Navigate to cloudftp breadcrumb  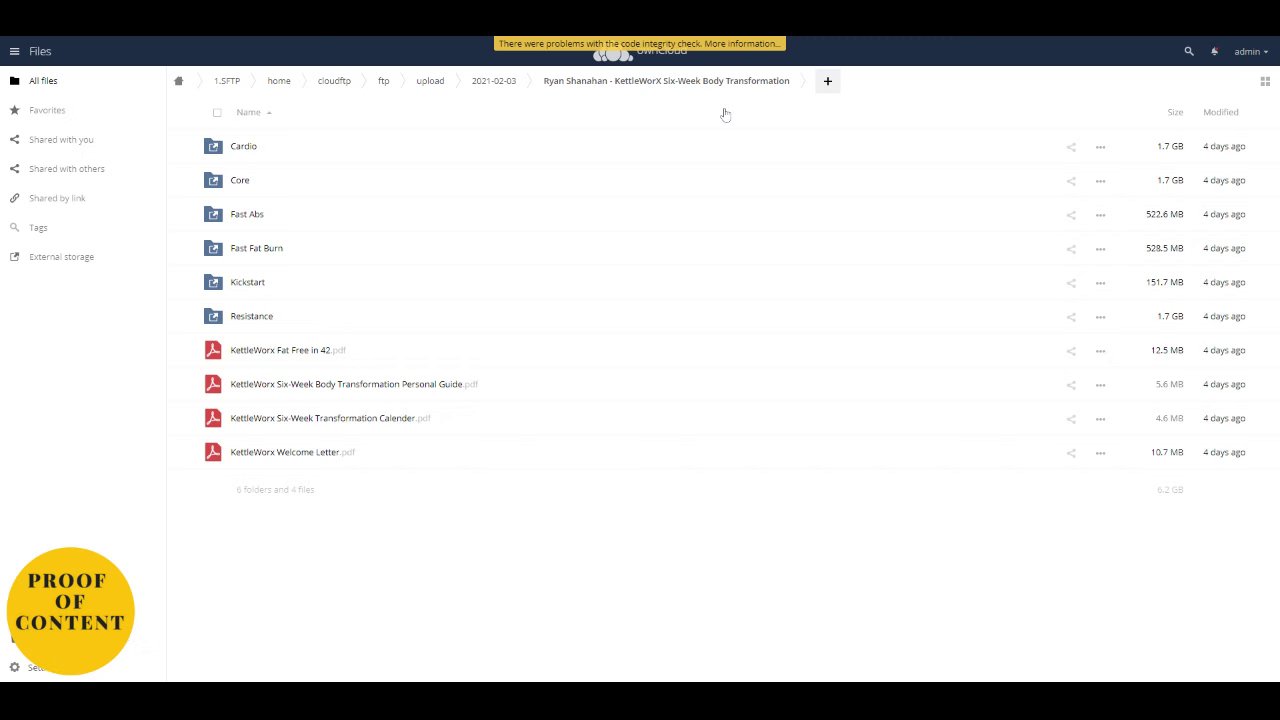(x=334, y=81)
